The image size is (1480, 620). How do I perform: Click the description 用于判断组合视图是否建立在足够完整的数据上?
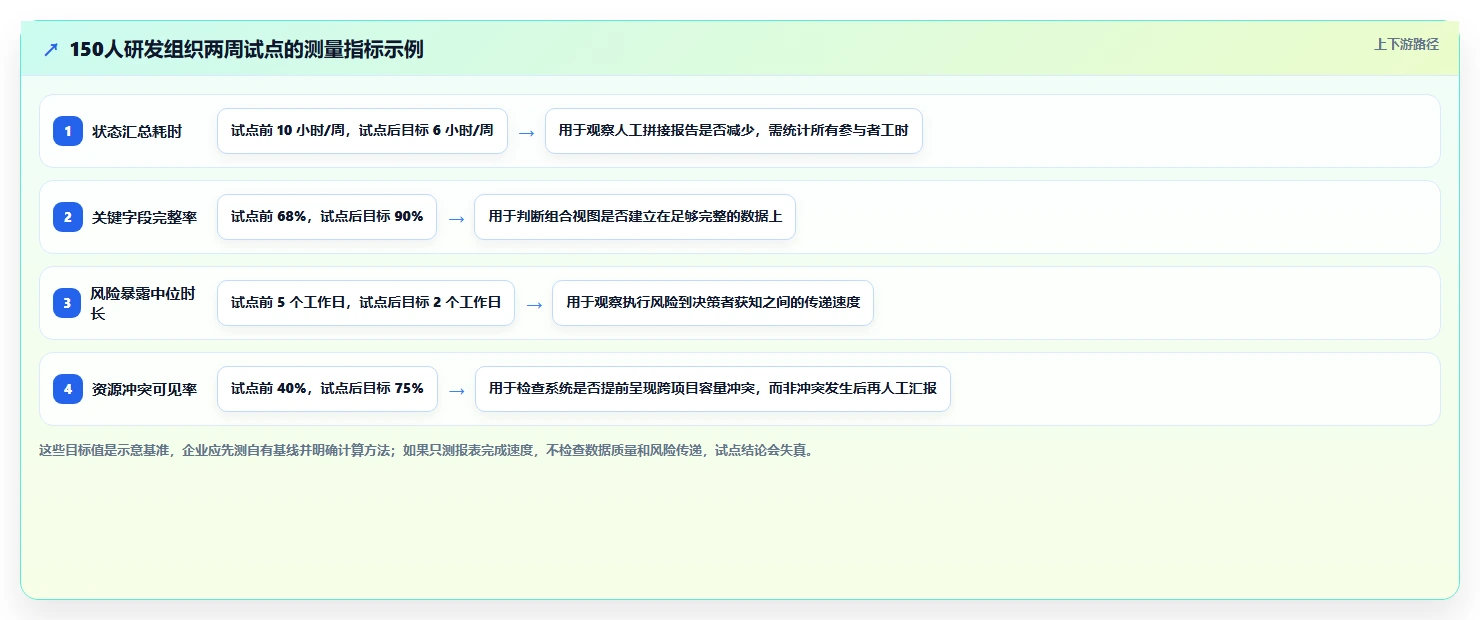[x=635, y=217]
